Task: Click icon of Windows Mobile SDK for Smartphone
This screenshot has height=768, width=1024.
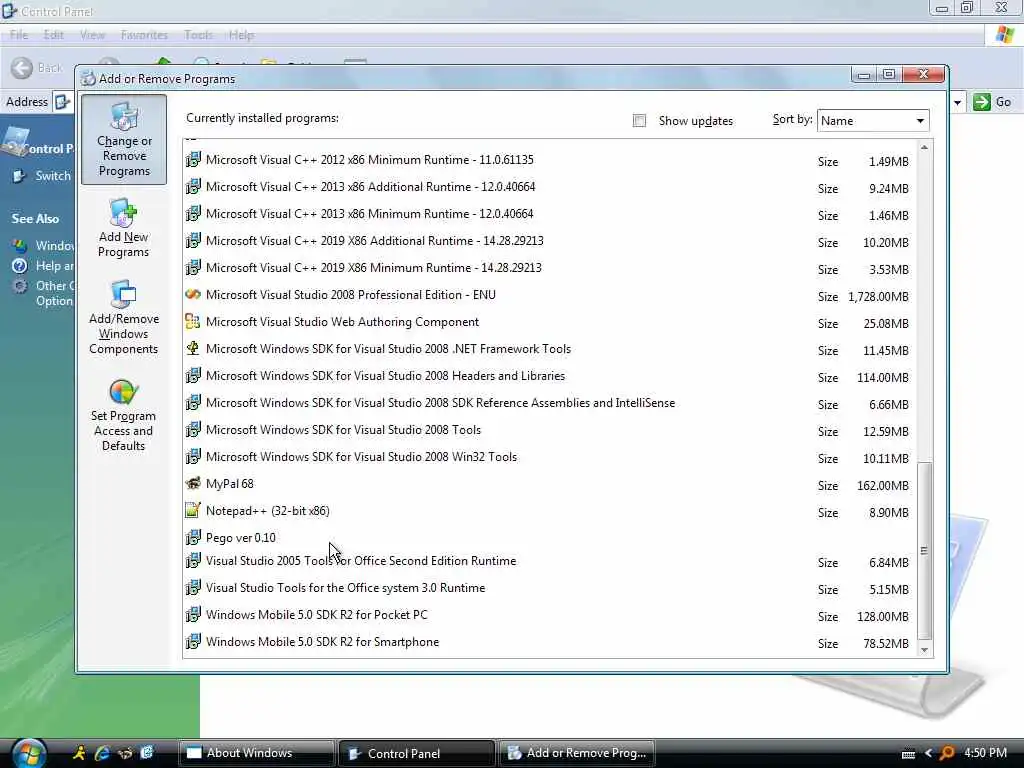Action: coord(193,642)
